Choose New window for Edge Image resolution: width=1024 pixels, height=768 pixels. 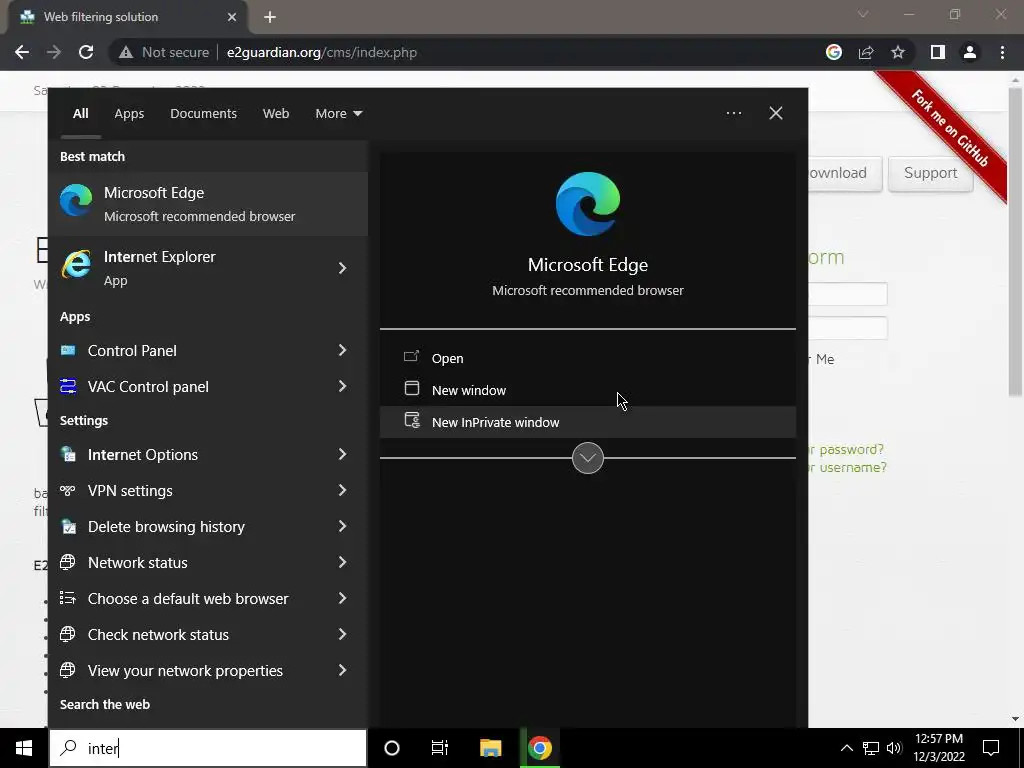[x=588, y=390]
